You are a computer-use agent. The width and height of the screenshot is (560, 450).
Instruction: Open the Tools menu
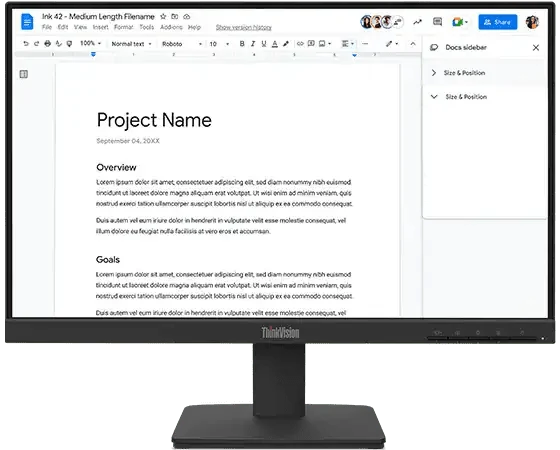(146, 27)
